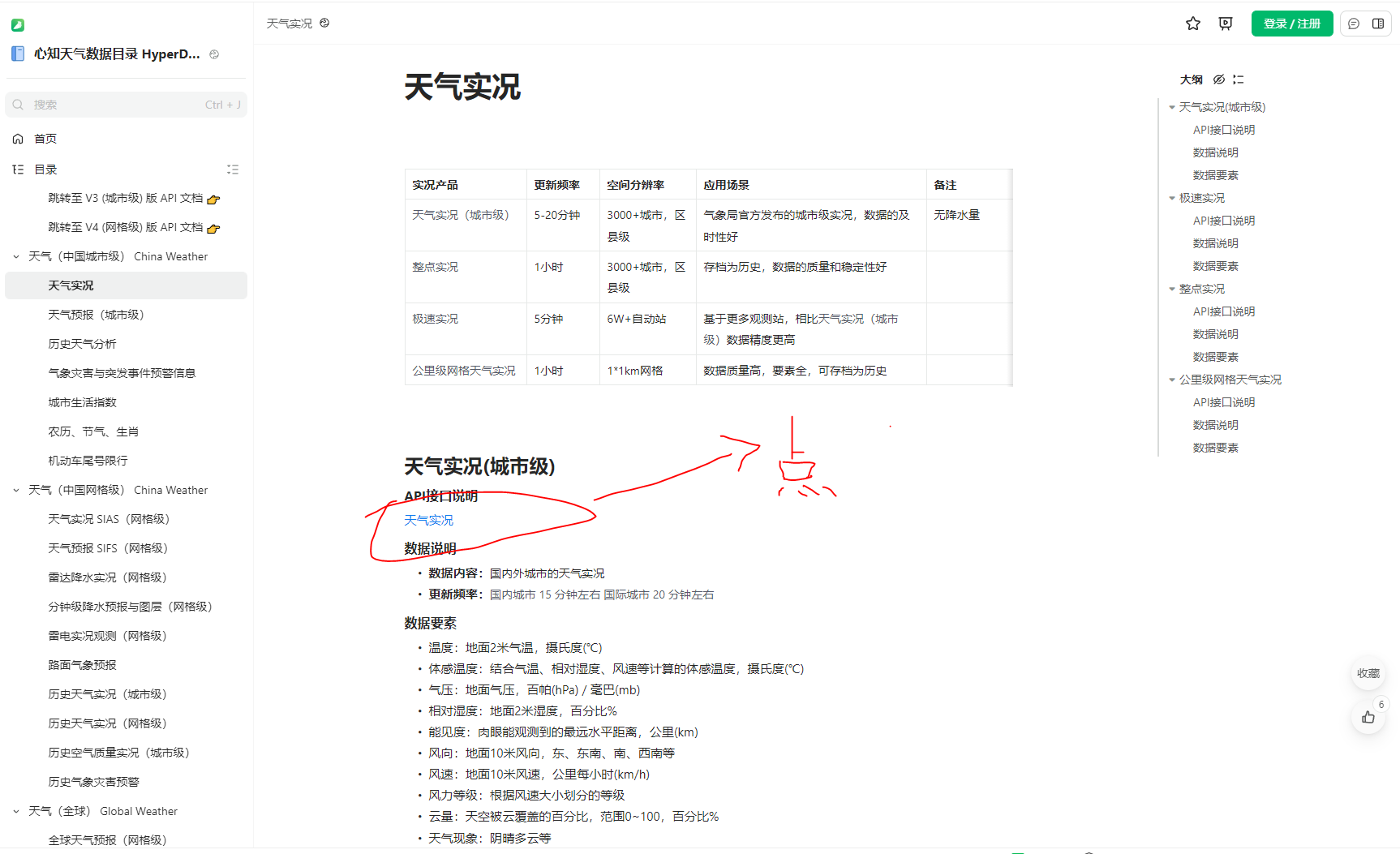The image size is (1400, 854).
Task: Collapse 极速实况 in the outline panel
Action: tap(1172, 198)
